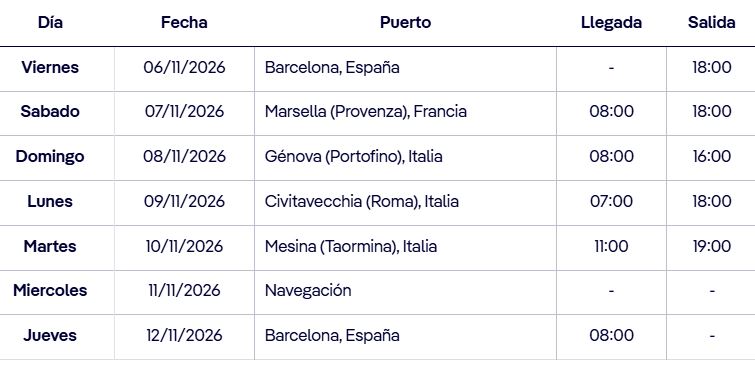Click the 07:00 arrival time

(x=611, y=201)
